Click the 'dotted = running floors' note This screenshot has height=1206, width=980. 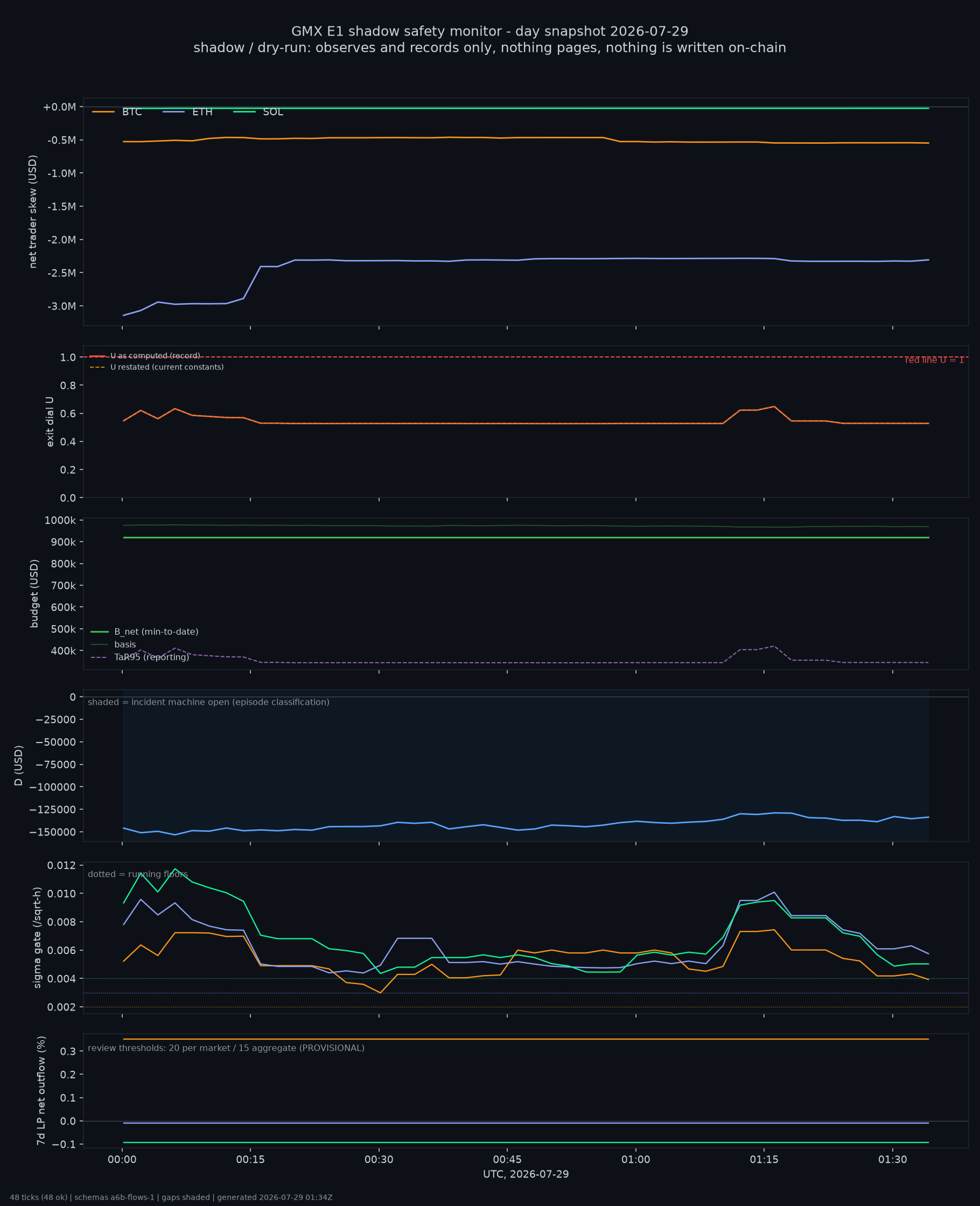(138, 874)
